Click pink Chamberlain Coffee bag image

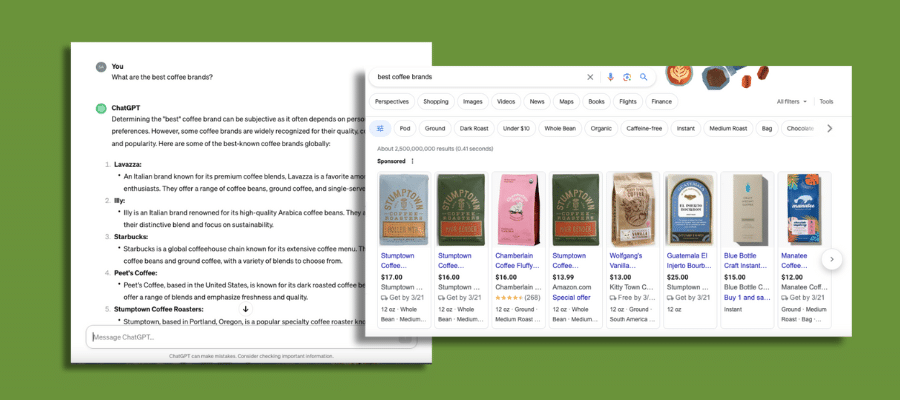[518, 210]
